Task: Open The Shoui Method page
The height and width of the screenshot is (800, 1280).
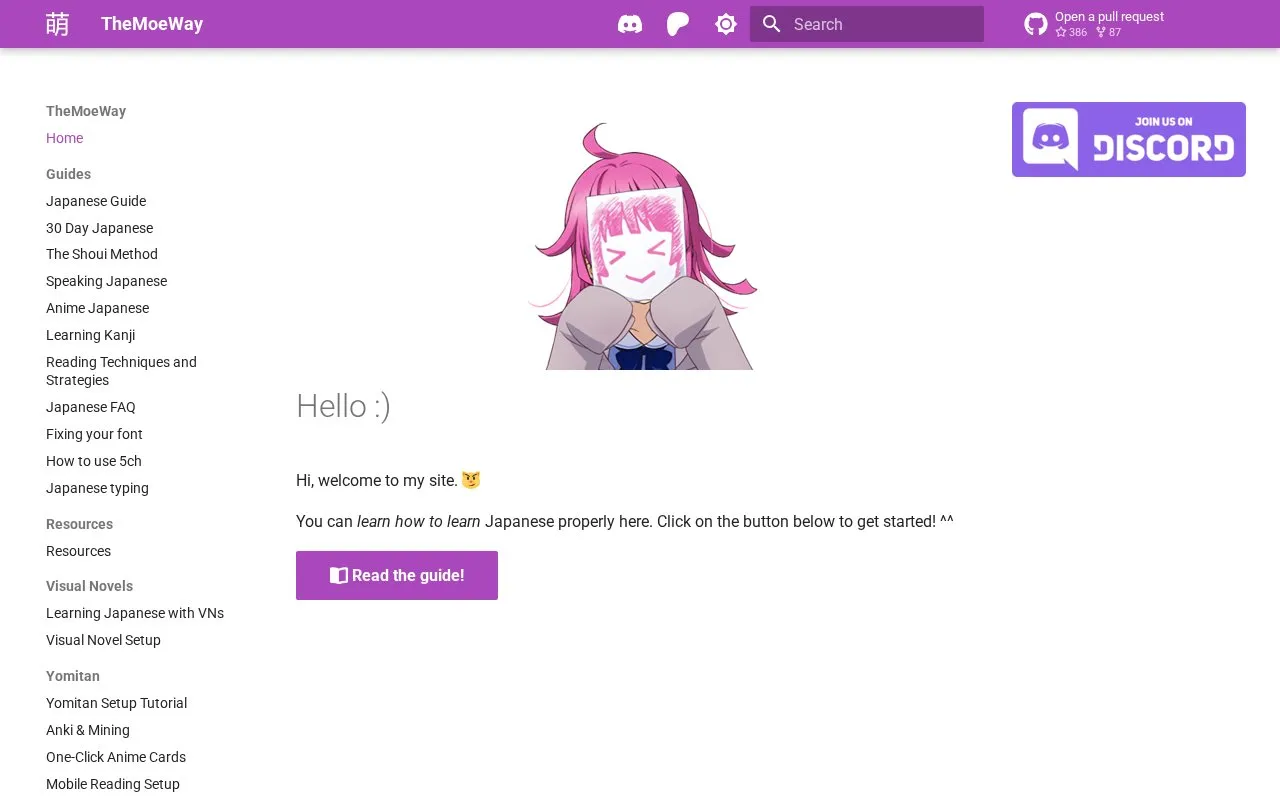Action: [102, 254]
